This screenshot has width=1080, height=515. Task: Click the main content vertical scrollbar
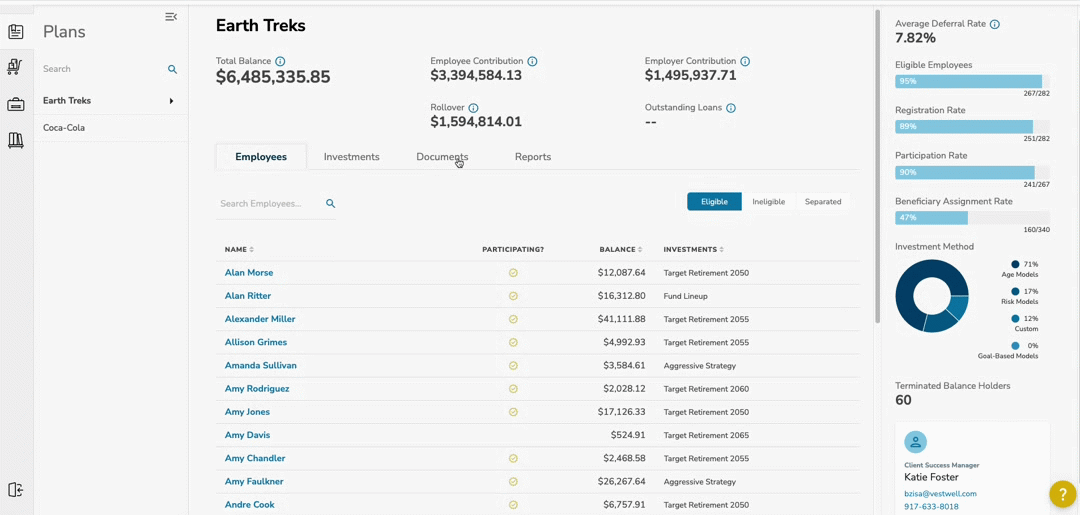(878, 165)
